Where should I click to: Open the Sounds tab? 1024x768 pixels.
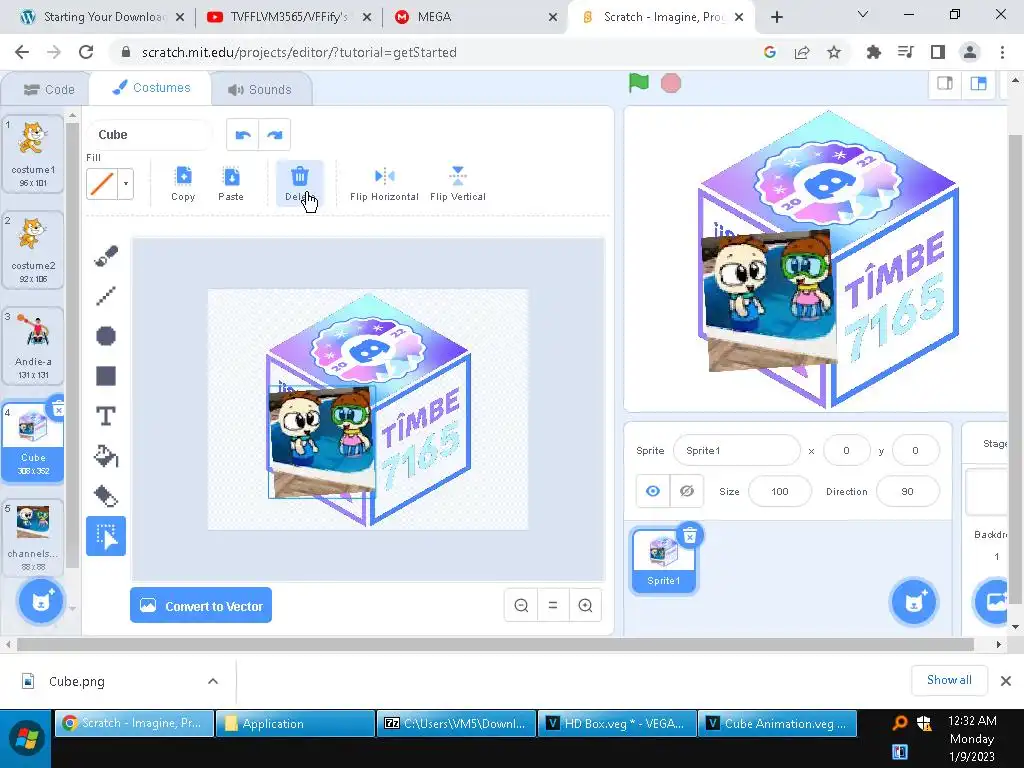tap(260, 89)
